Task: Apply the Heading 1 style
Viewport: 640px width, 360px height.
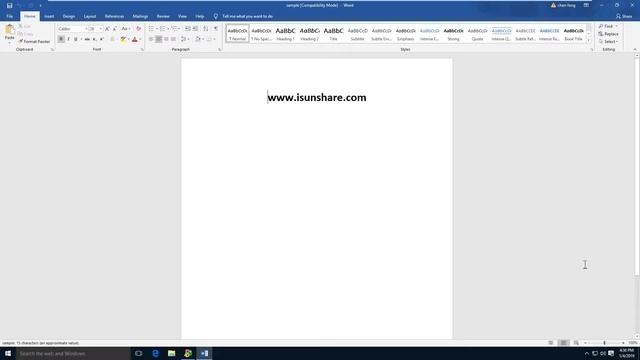Action: click(x=285, y=33)
